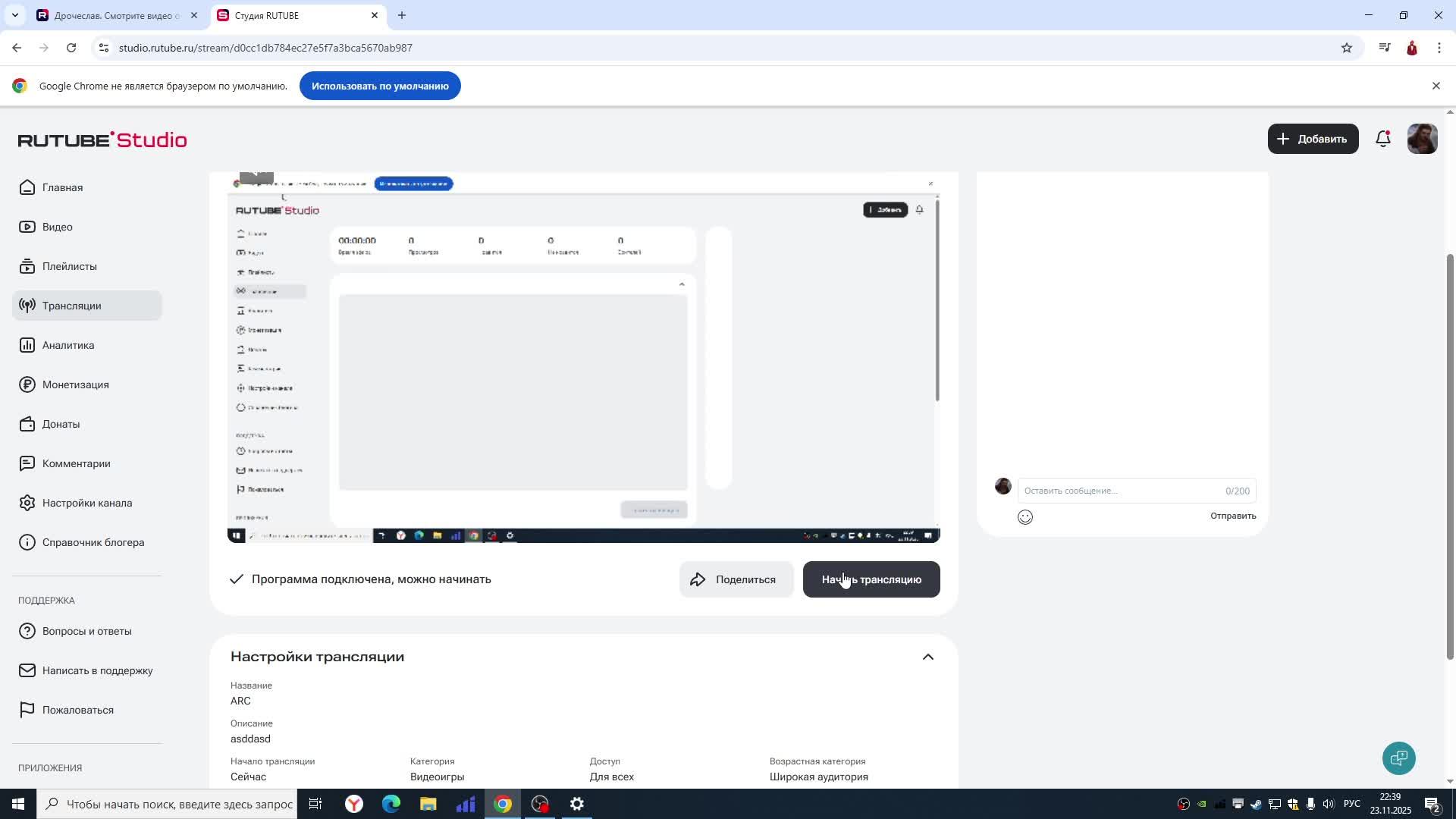Click the user profile avatar
This screenshot has height=819, width=1456.
tap(1422, 139)
